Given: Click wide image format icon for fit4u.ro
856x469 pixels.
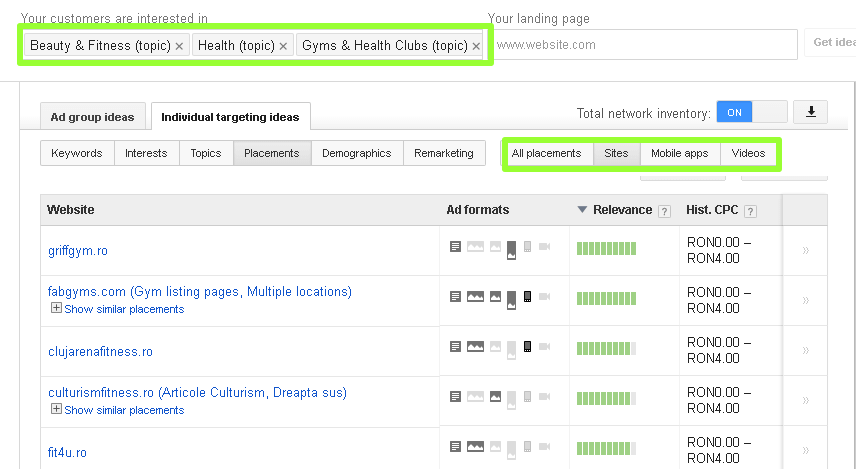Looking at the screenshot, I should tap(475, 447).
